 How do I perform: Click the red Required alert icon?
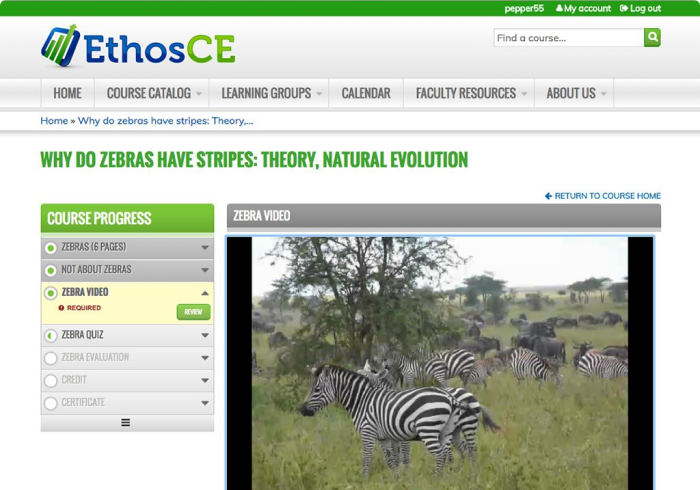click(61, 307)
